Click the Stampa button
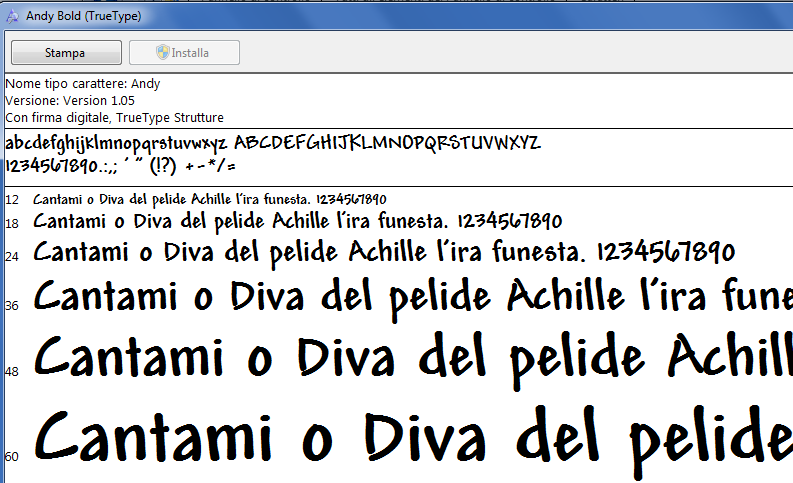 click(x=66, y=53)
